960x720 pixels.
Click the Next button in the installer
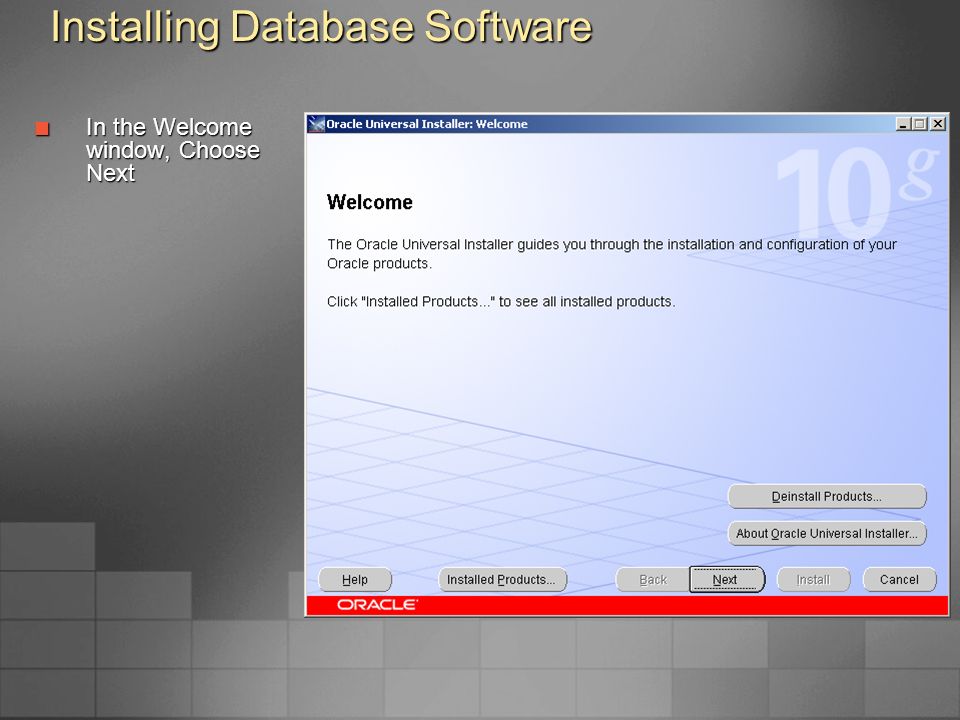pos(727,579)
